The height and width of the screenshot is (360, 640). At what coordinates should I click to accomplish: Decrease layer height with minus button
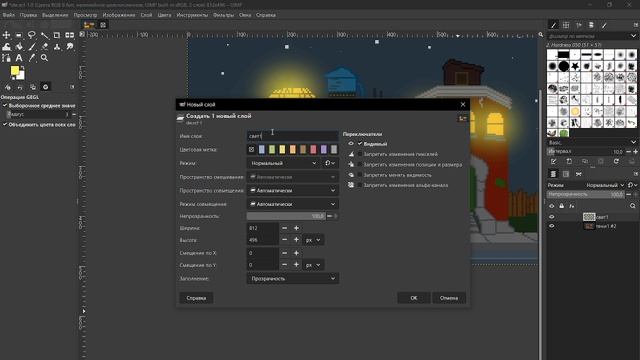tap(284, 240)
